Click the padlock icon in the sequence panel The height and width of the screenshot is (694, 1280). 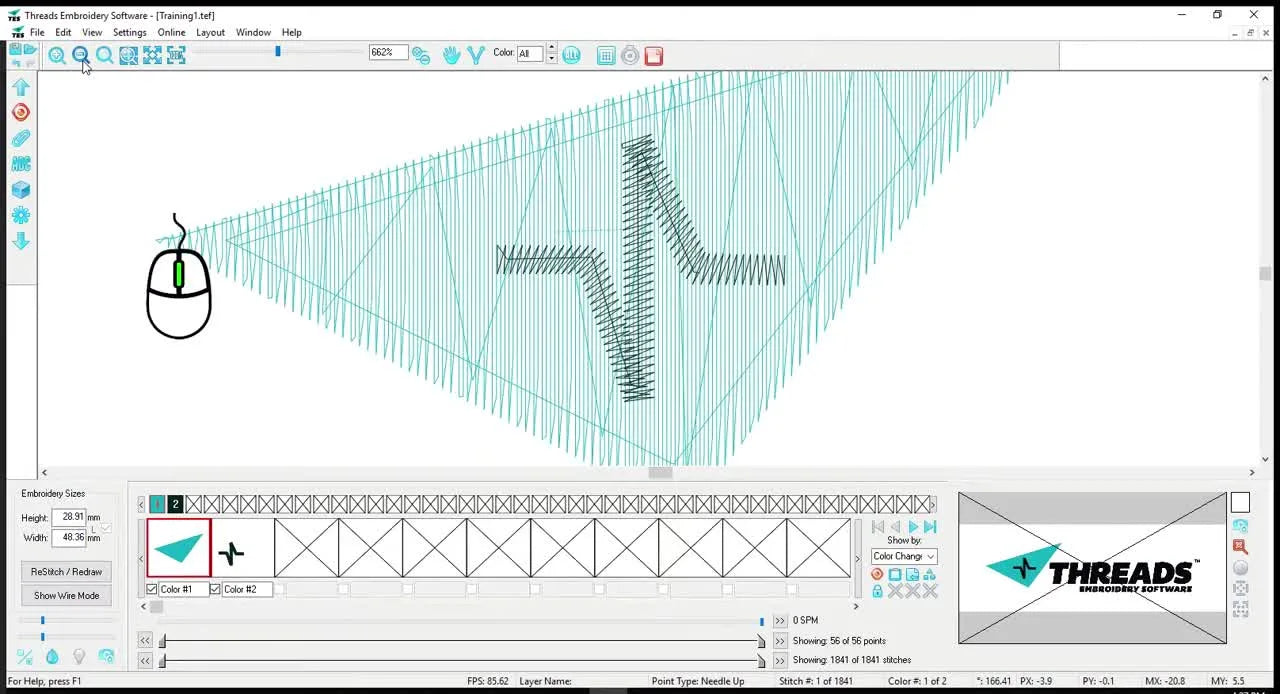pos(877,590)
